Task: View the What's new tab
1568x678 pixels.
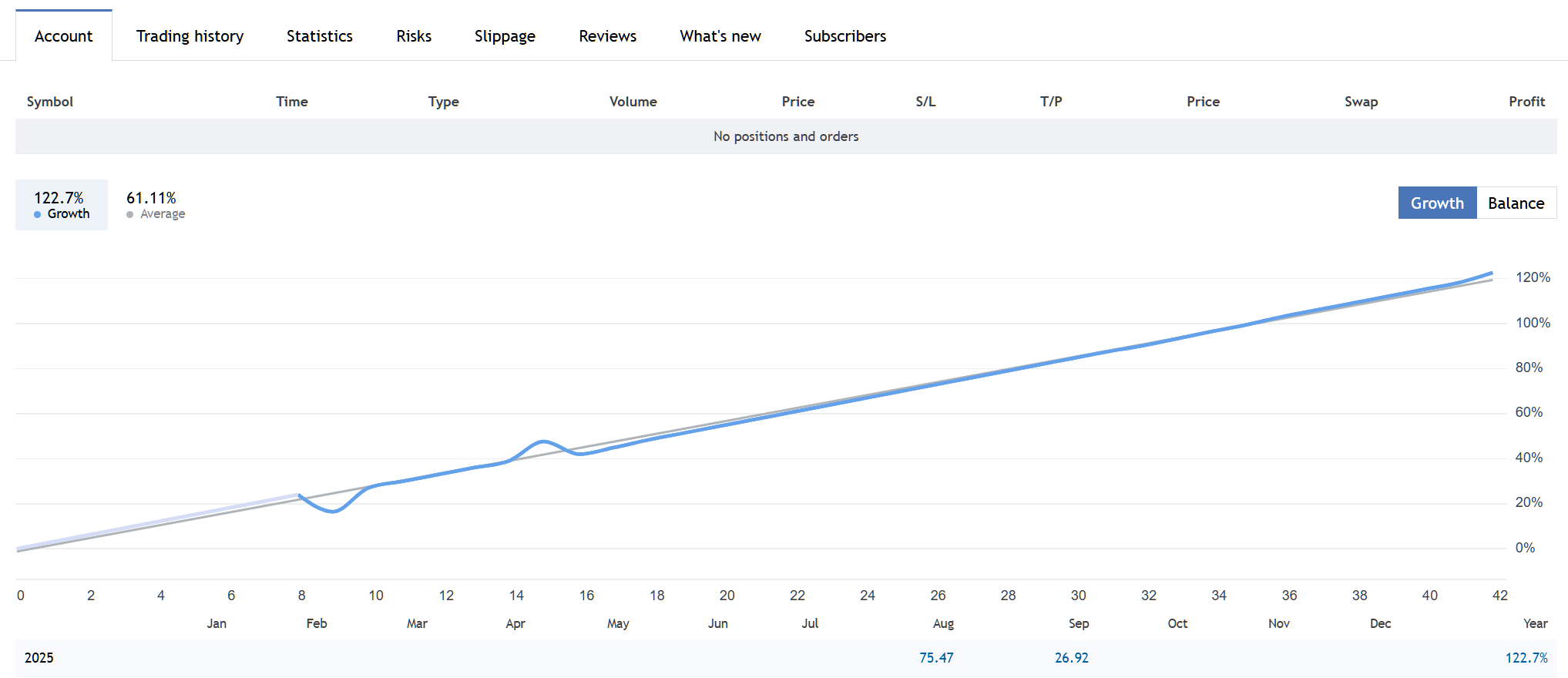Action: tap(720, 36)
